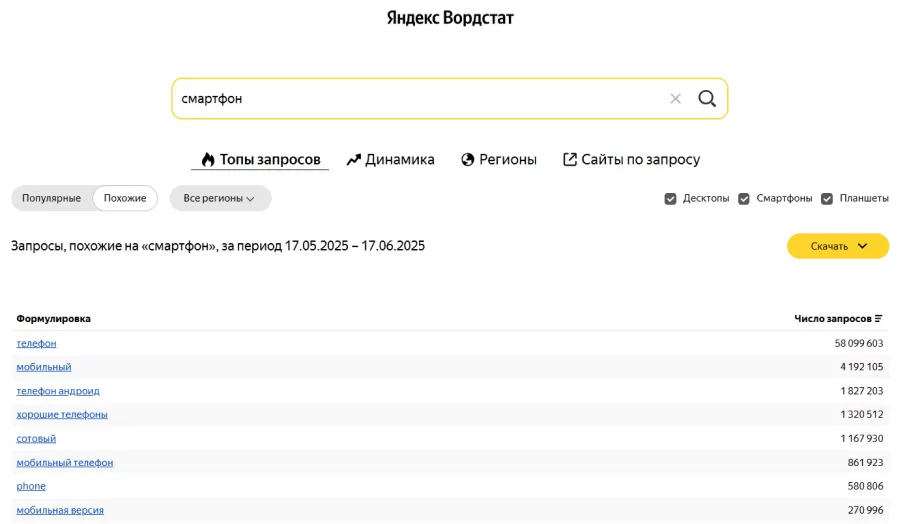Click the sort icon beside Число запросов

(x=879, y=319)
